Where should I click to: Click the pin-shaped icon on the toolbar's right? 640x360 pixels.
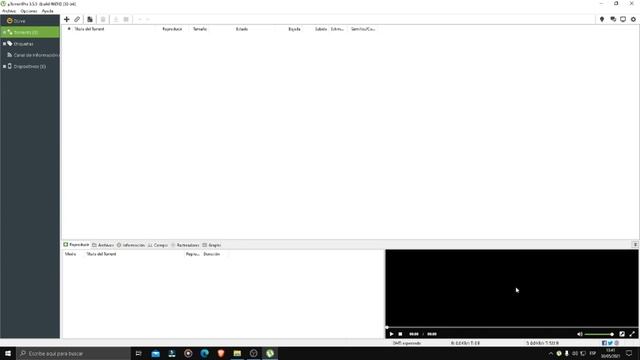click(x=602, y=19)
